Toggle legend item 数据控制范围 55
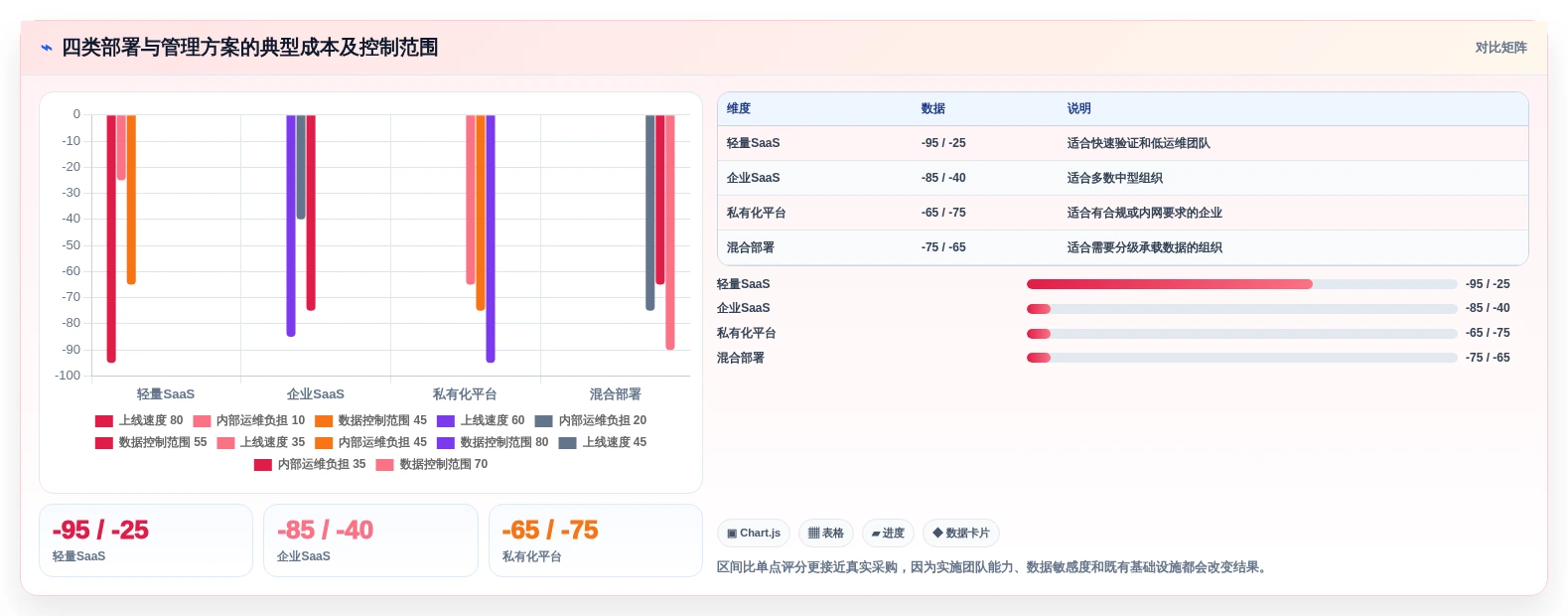The width and height of the screenshot is (1568, 616). pos(151,442)
